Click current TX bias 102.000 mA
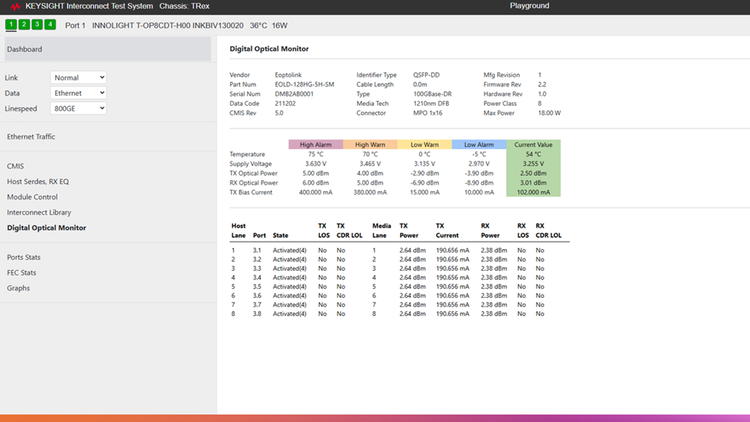750x422 pixels. [533, 192]
